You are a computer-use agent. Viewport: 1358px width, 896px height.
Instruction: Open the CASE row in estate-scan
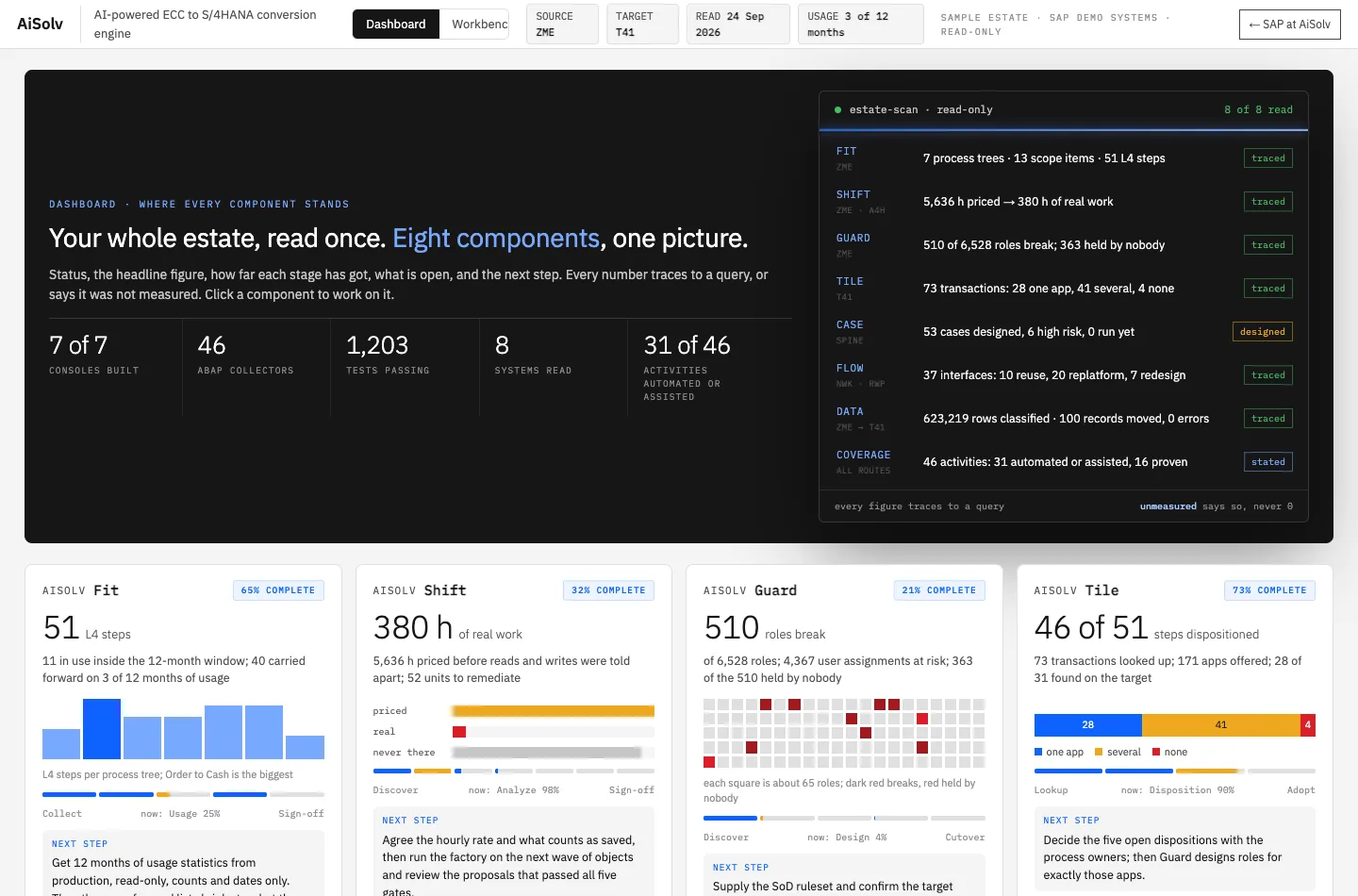click(1064, 332)
